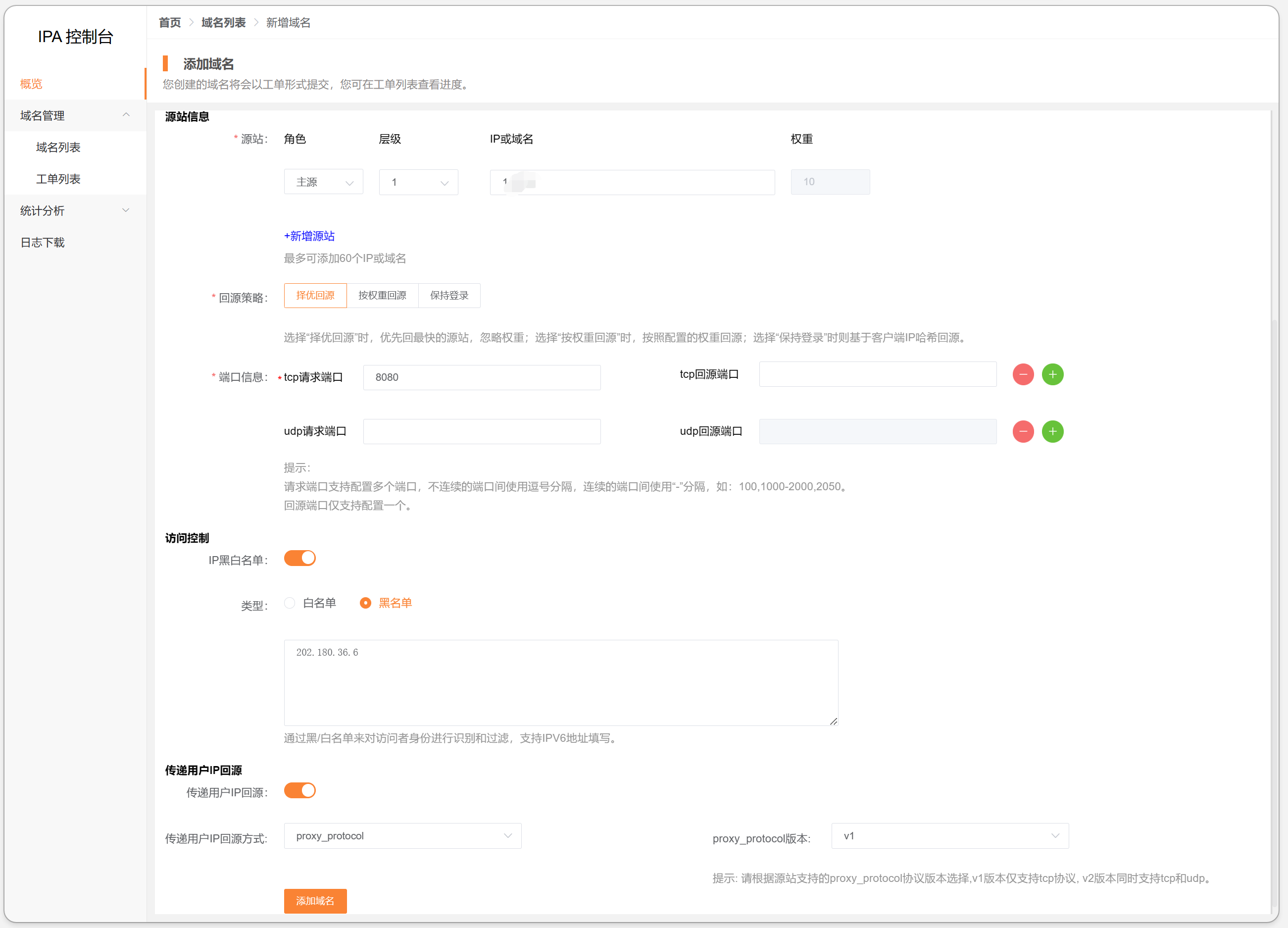Screen dimensions: 1288x928
Task: Click red minus button in udp port row
Action: click(1023, 431)
